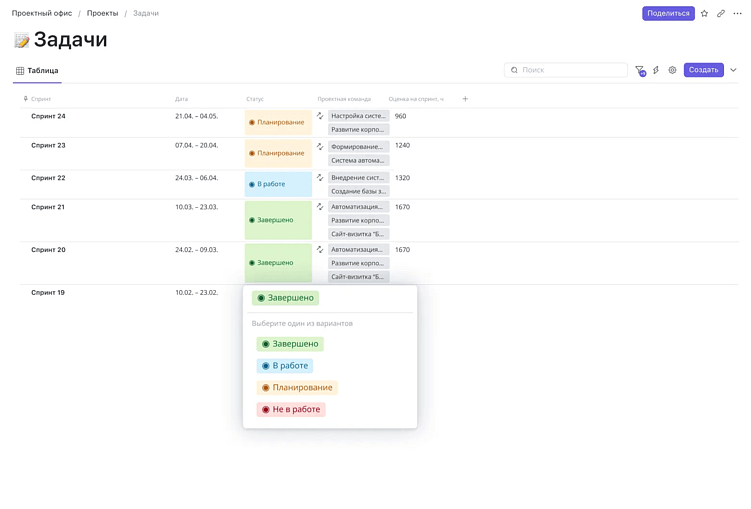Open Развитие корпо... tag in Спринт 24

tap(359, 130)
